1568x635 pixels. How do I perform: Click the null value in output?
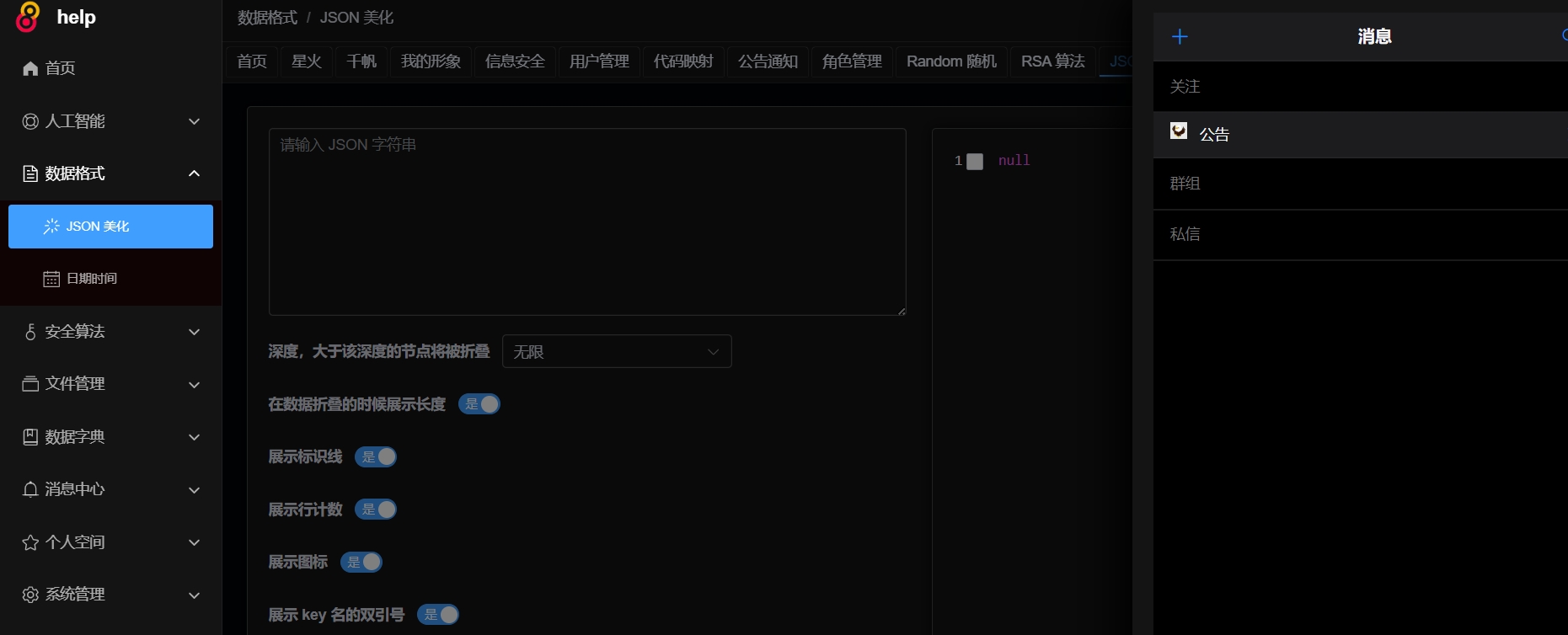coord(1014,161)
